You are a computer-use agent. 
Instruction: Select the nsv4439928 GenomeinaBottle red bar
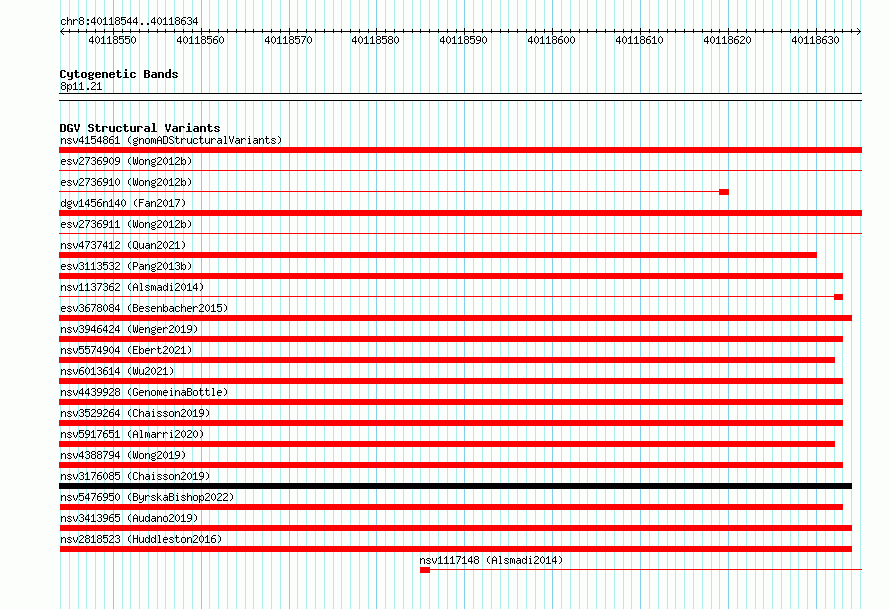coord(451,402)
